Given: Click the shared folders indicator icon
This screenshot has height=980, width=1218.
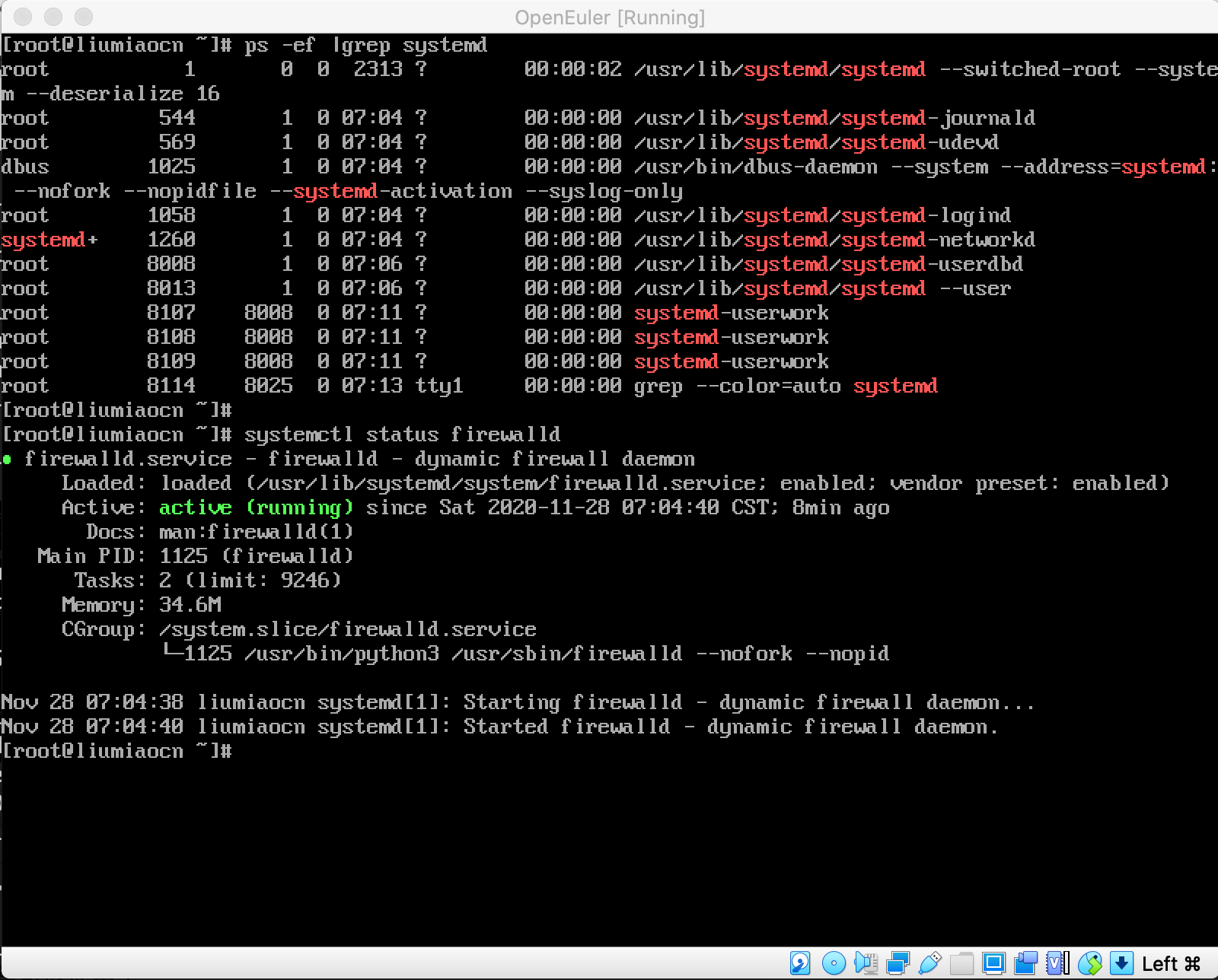Looking at the screenshot, I should (961, 963).
